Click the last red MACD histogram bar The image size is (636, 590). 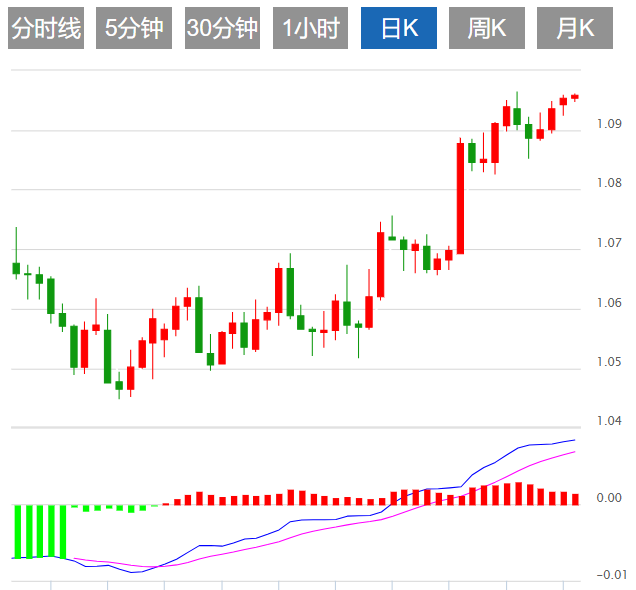tap(575, 499)
